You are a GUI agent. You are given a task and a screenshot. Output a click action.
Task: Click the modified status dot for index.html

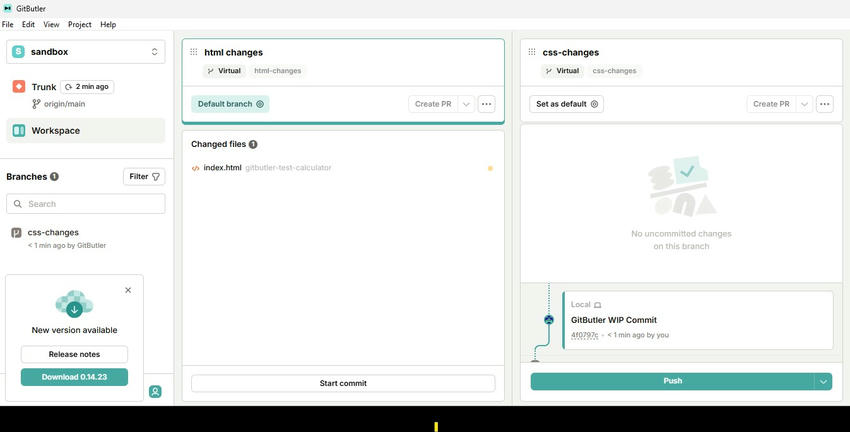tap(490, 168)
